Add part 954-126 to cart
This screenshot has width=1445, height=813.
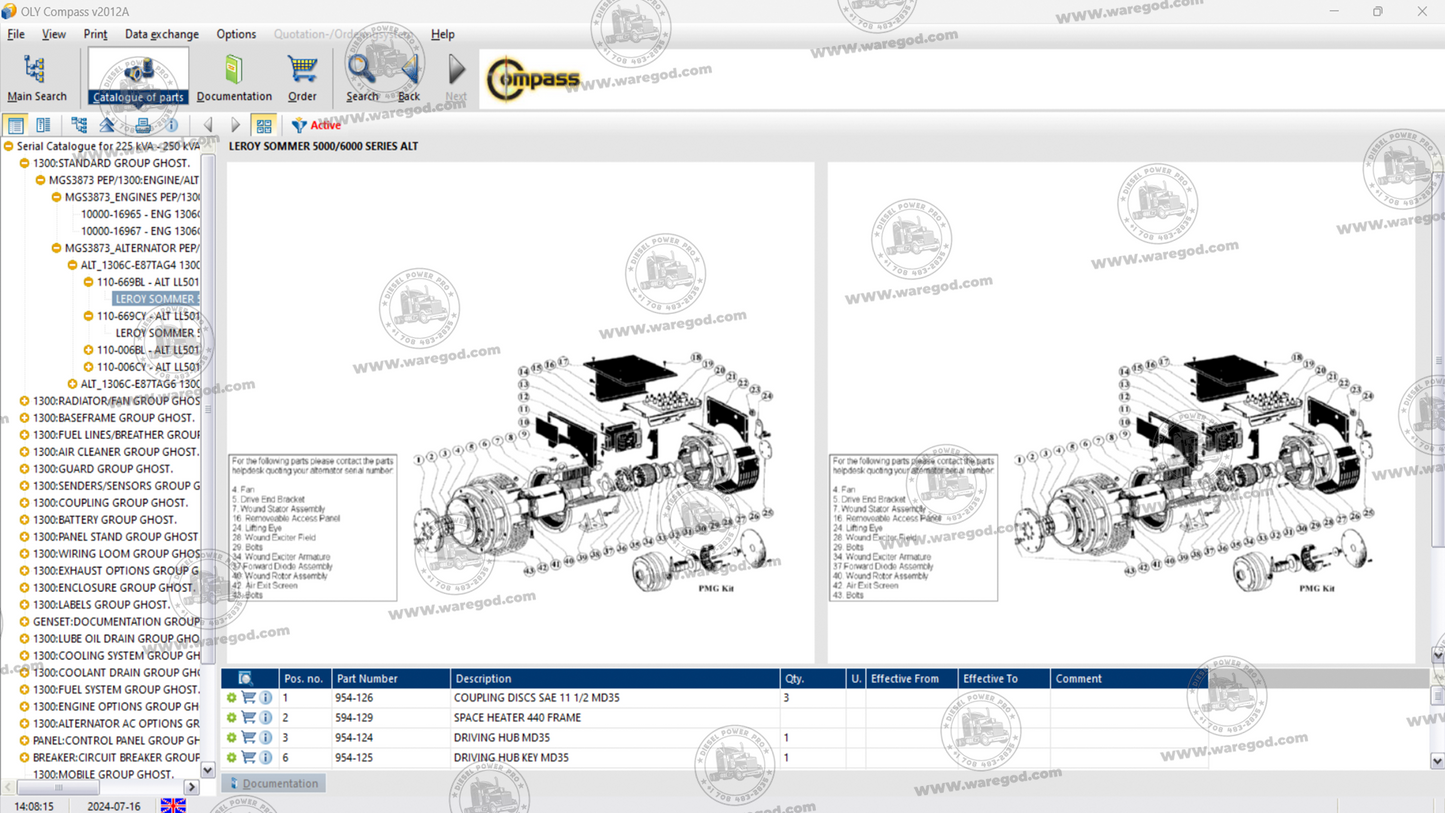click(x=249, y=698)
